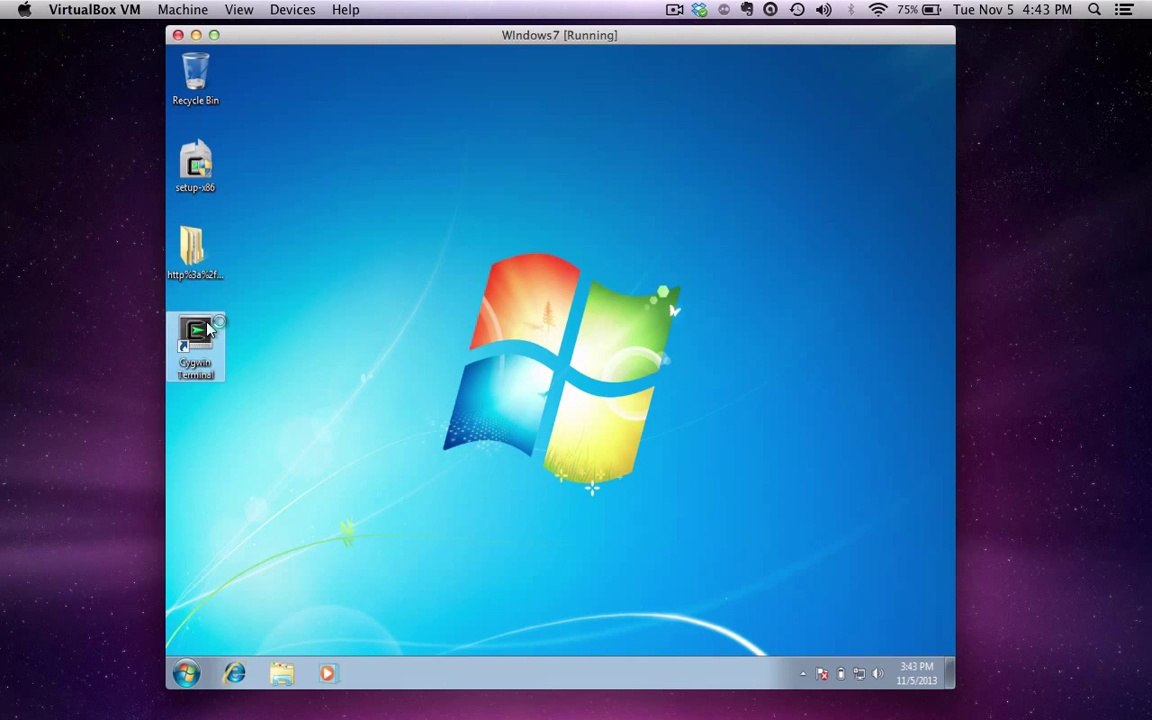Open Windows Explorer from the taskbar
The height and width of the screenshot is (720, 1152).
(281, 673)
